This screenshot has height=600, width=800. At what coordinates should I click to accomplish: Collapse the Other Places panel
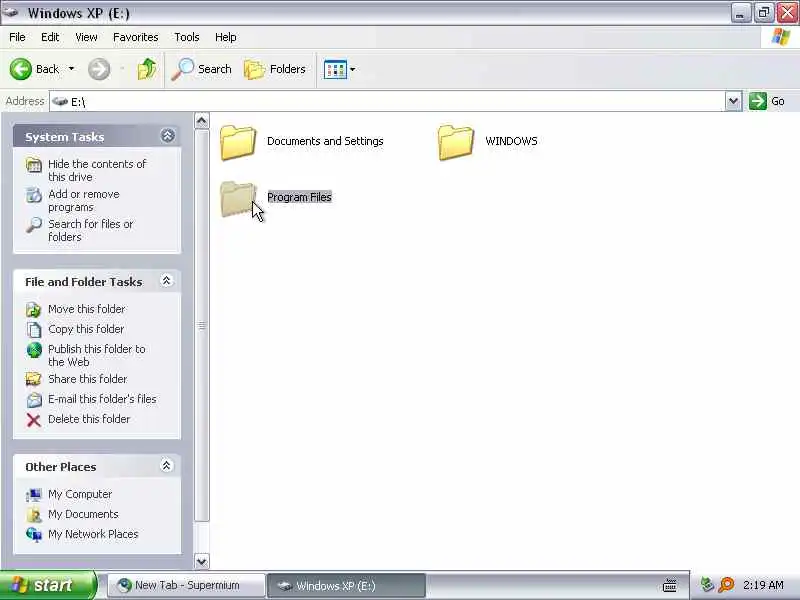coord(166,465)
